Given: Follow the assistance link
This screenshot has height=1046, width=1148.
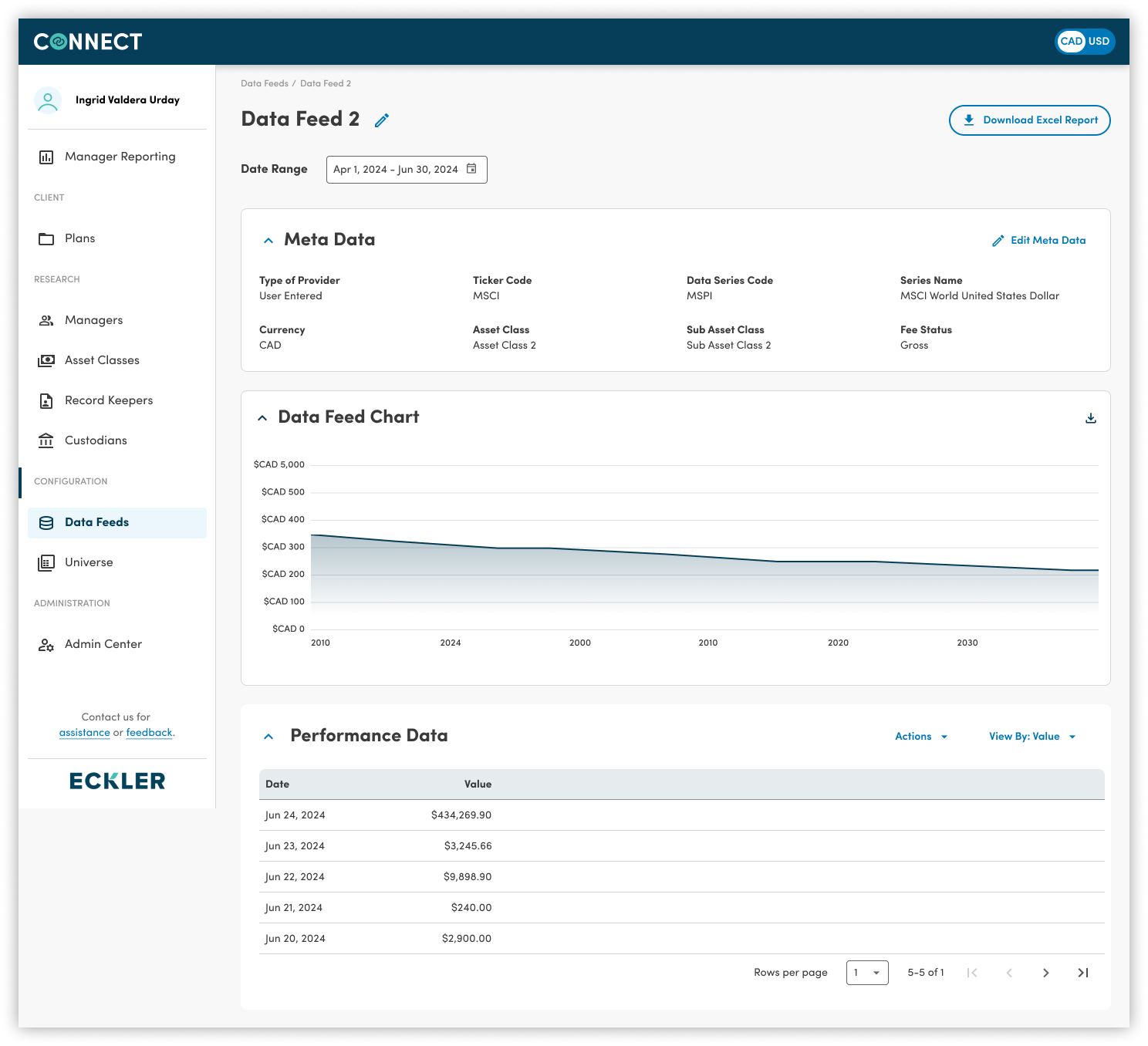Looking at the screenshot, I should (84, 733).
